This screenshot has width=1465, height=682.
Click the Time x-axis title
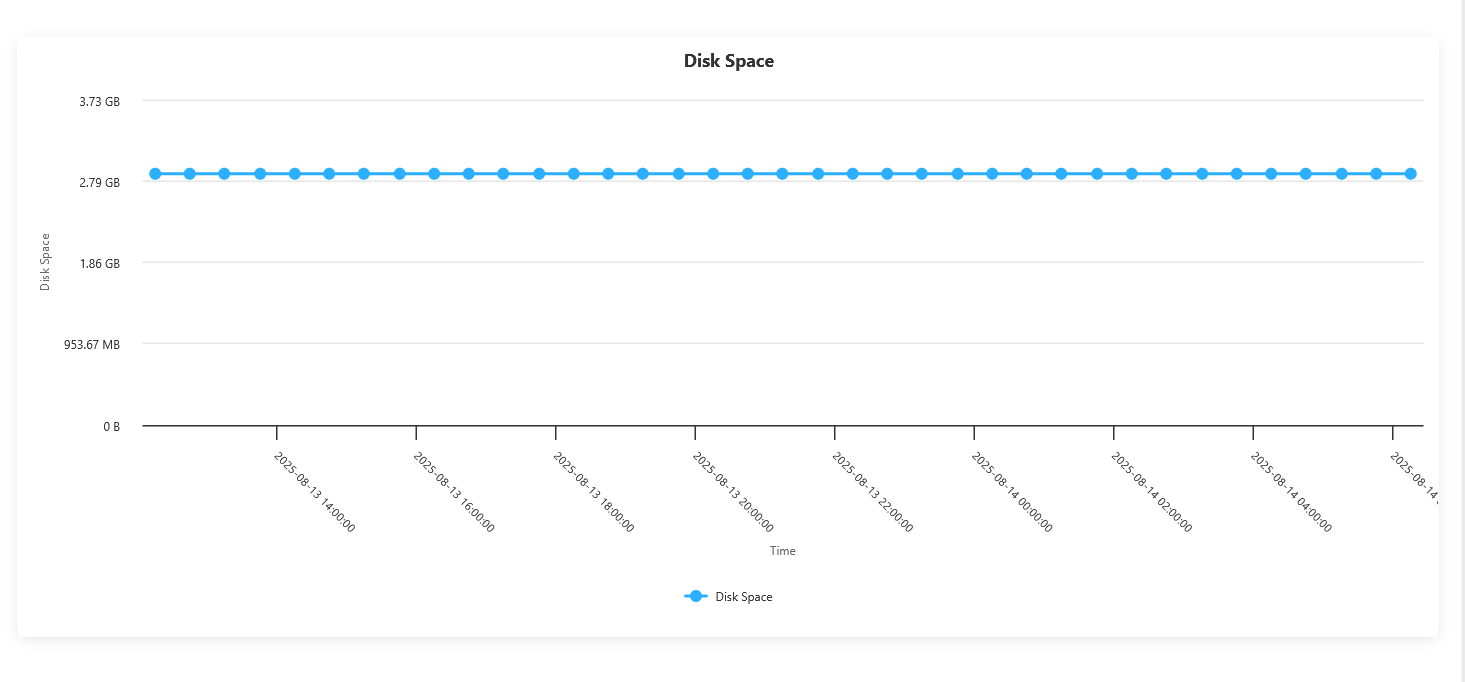coord(783,551)
